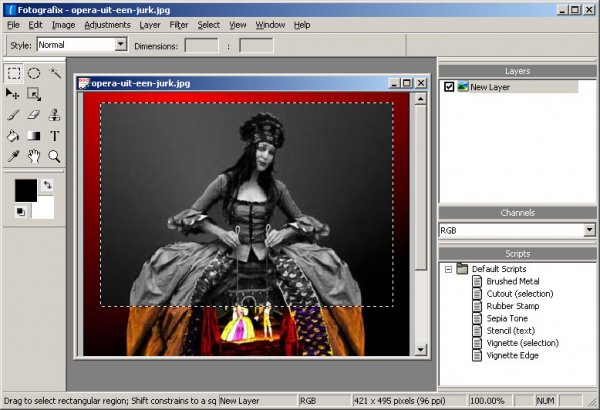The height and width of the screenshot is (410, 600).
Task: Choose the Paint Bucket fill tool
Action: tap(13, 136)
